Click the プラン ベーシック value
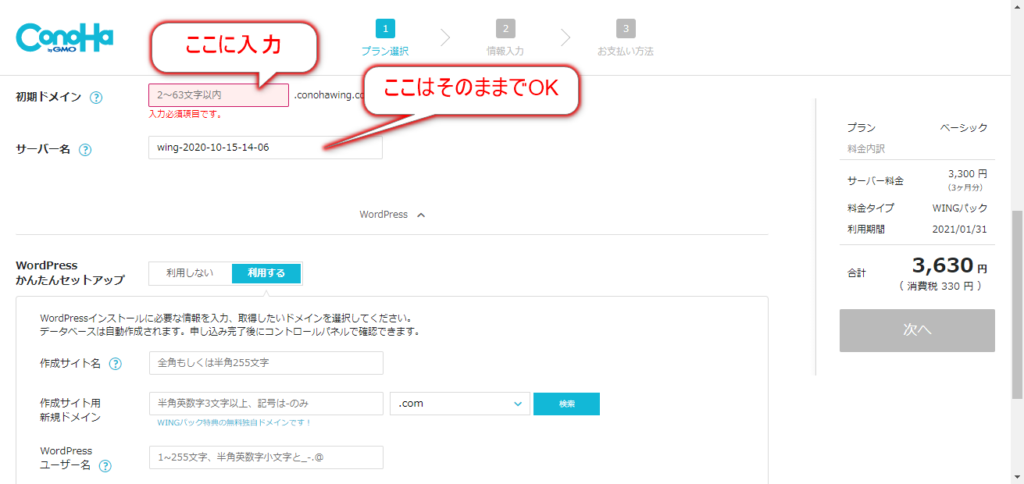Image resolution: width=1024 pixels, height=484 pixels. pyautogui.click(x=964, y=128)
